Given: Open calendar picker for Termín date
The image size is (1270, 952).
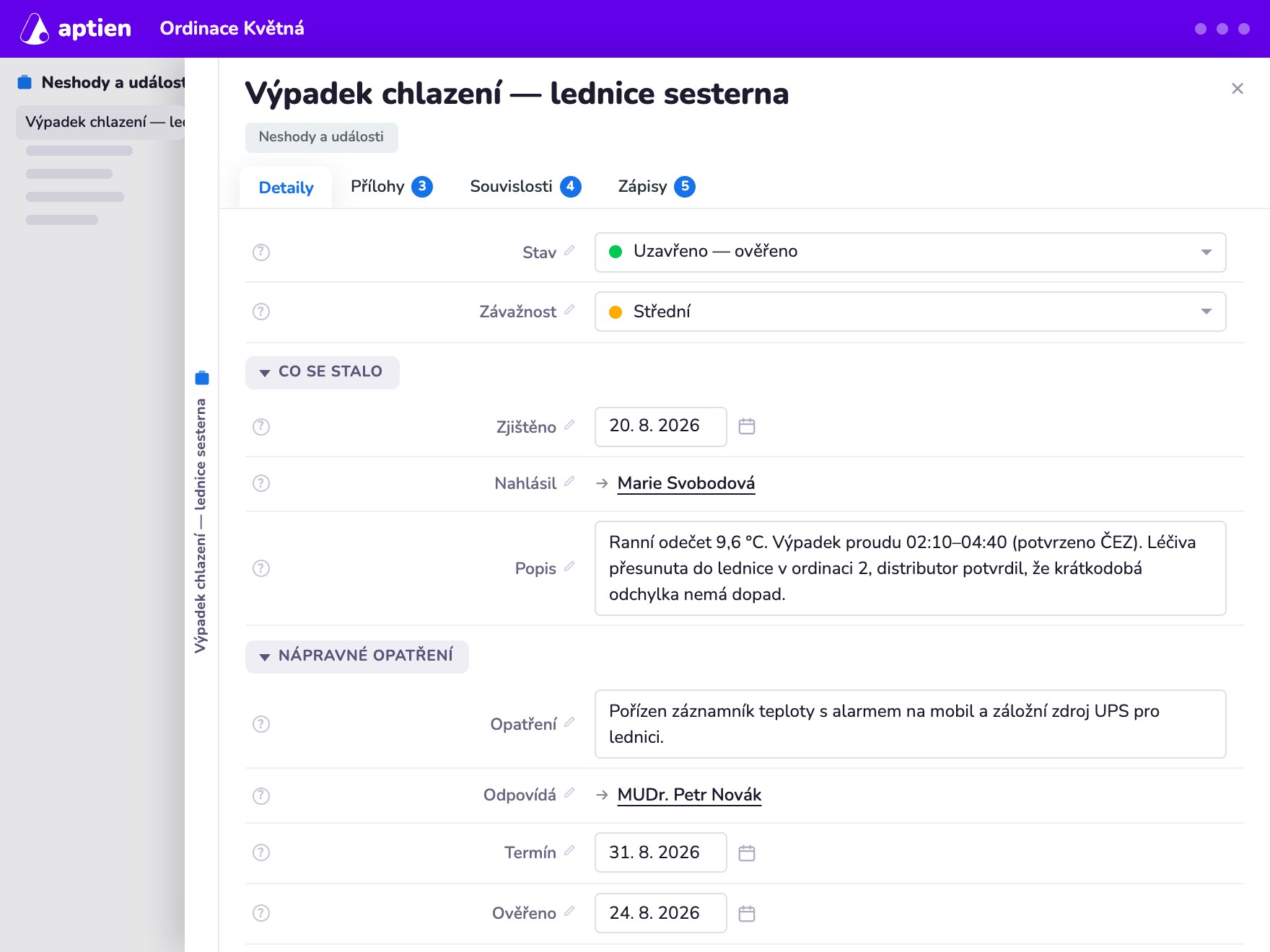Looking at the screenshot, I should tap(747, 853).
